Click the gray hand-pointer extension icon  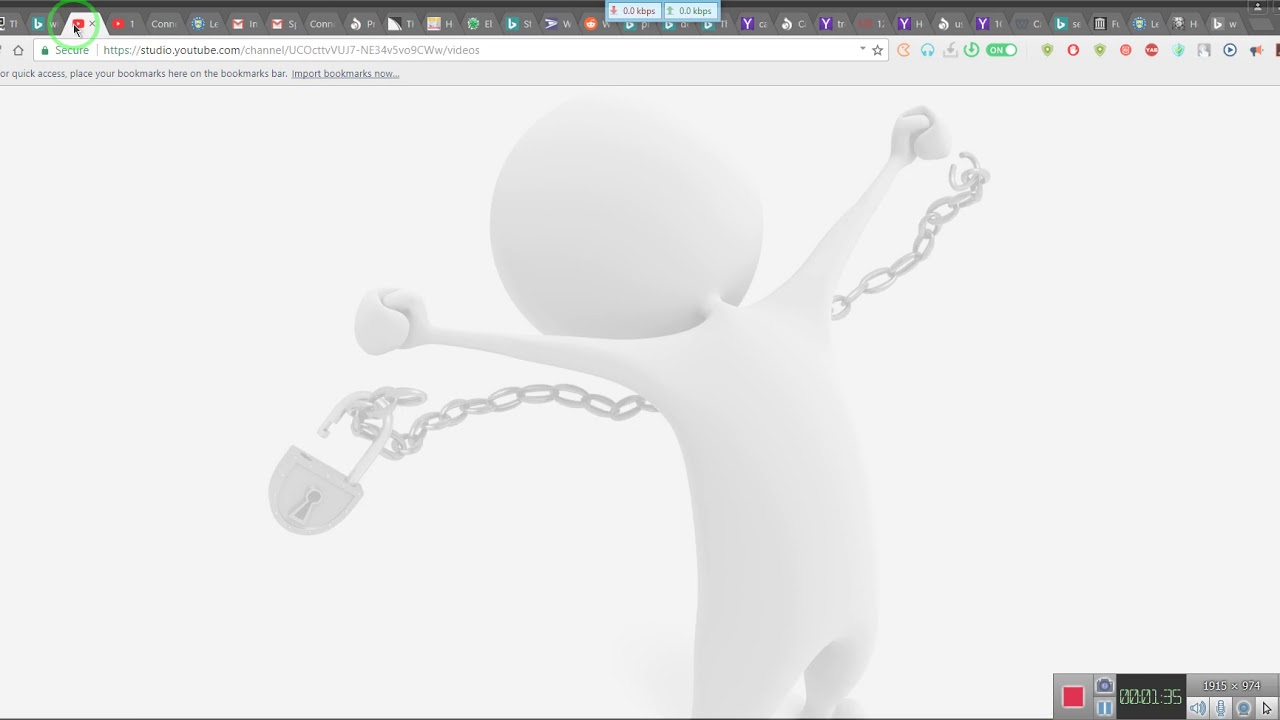tap(1204, 50)
